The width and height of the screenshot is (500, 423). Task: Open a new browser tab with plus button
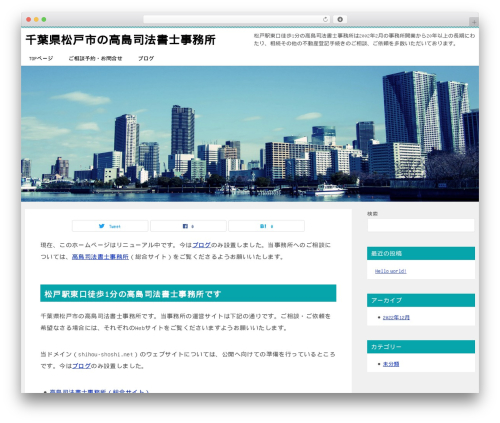(x=474, y=22)
